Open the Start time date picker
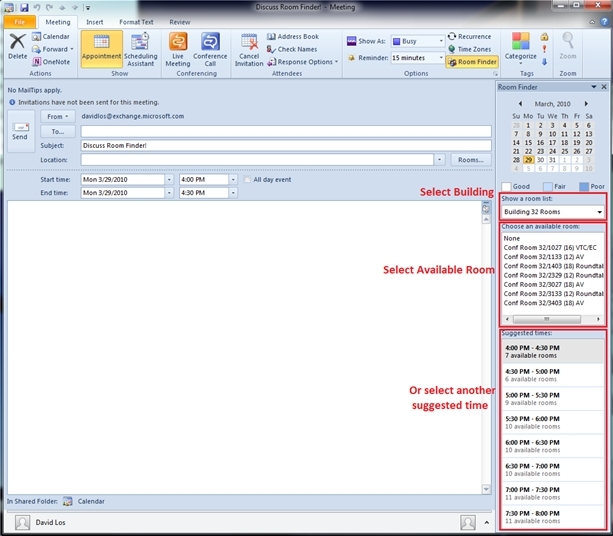 [x=169, y=180]
